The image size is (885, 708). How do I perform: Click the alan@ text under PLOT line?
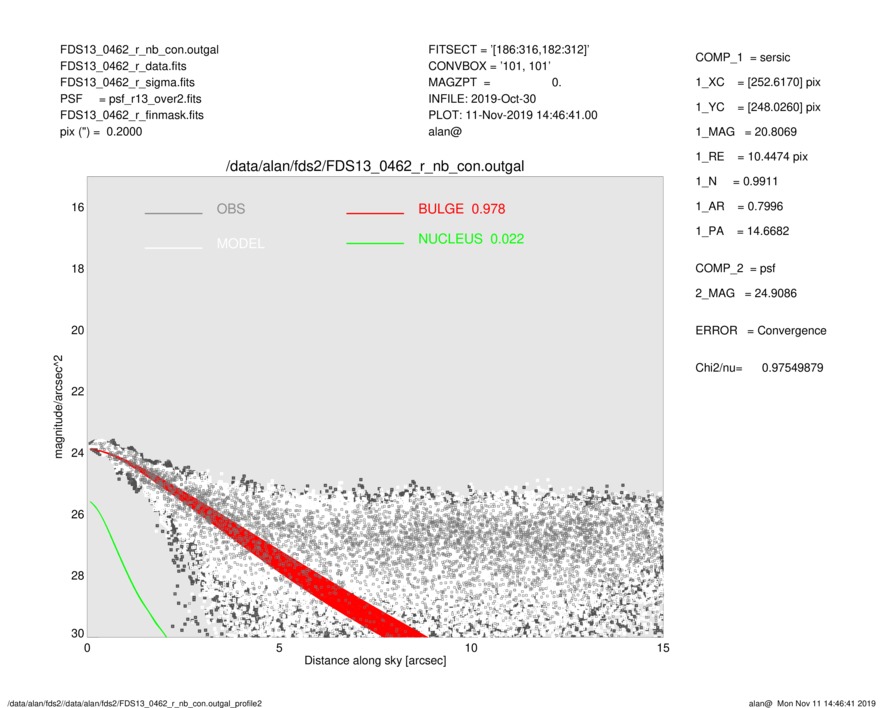click(x=445, y=132)
